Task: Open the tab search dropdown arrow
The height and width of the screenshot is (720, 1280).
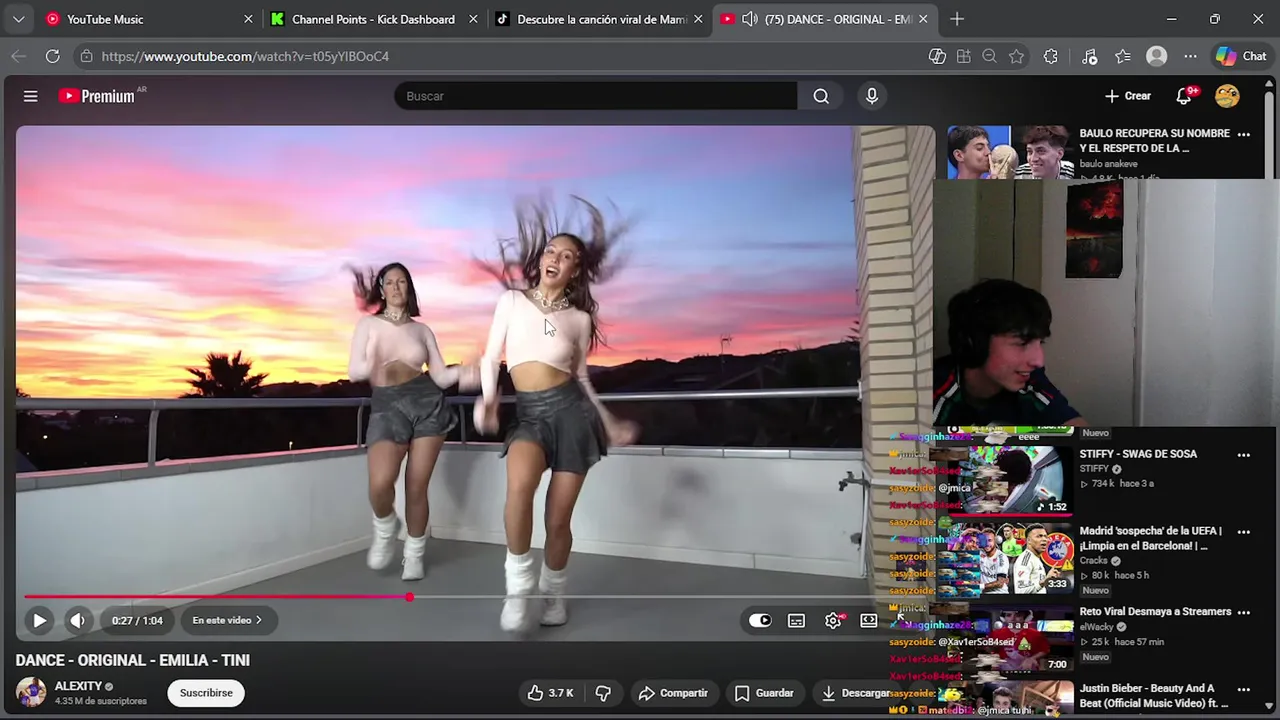Action: click(x=18, y=19)
